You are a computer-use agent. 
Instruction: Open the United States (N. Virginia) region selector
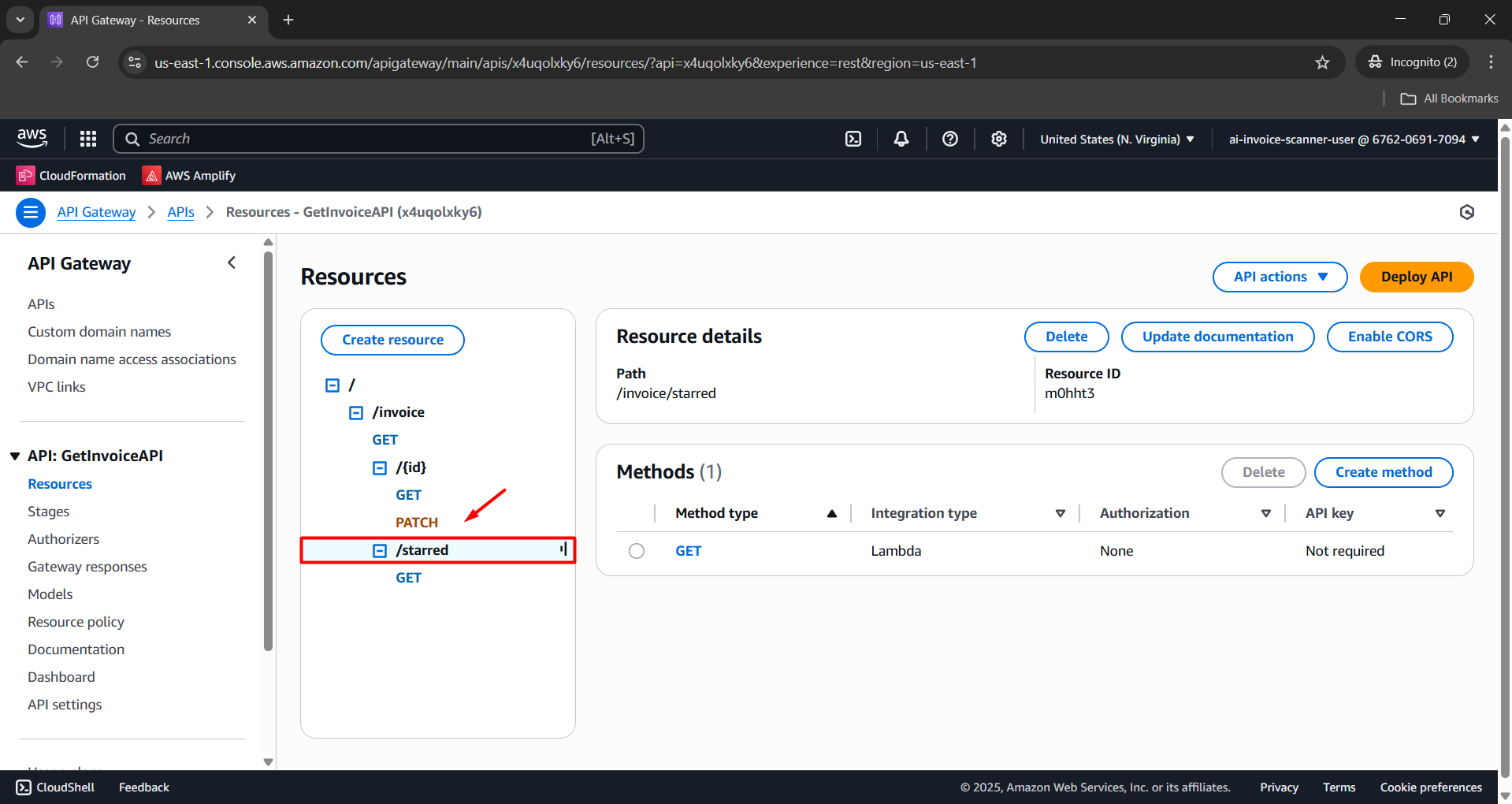1115,139
